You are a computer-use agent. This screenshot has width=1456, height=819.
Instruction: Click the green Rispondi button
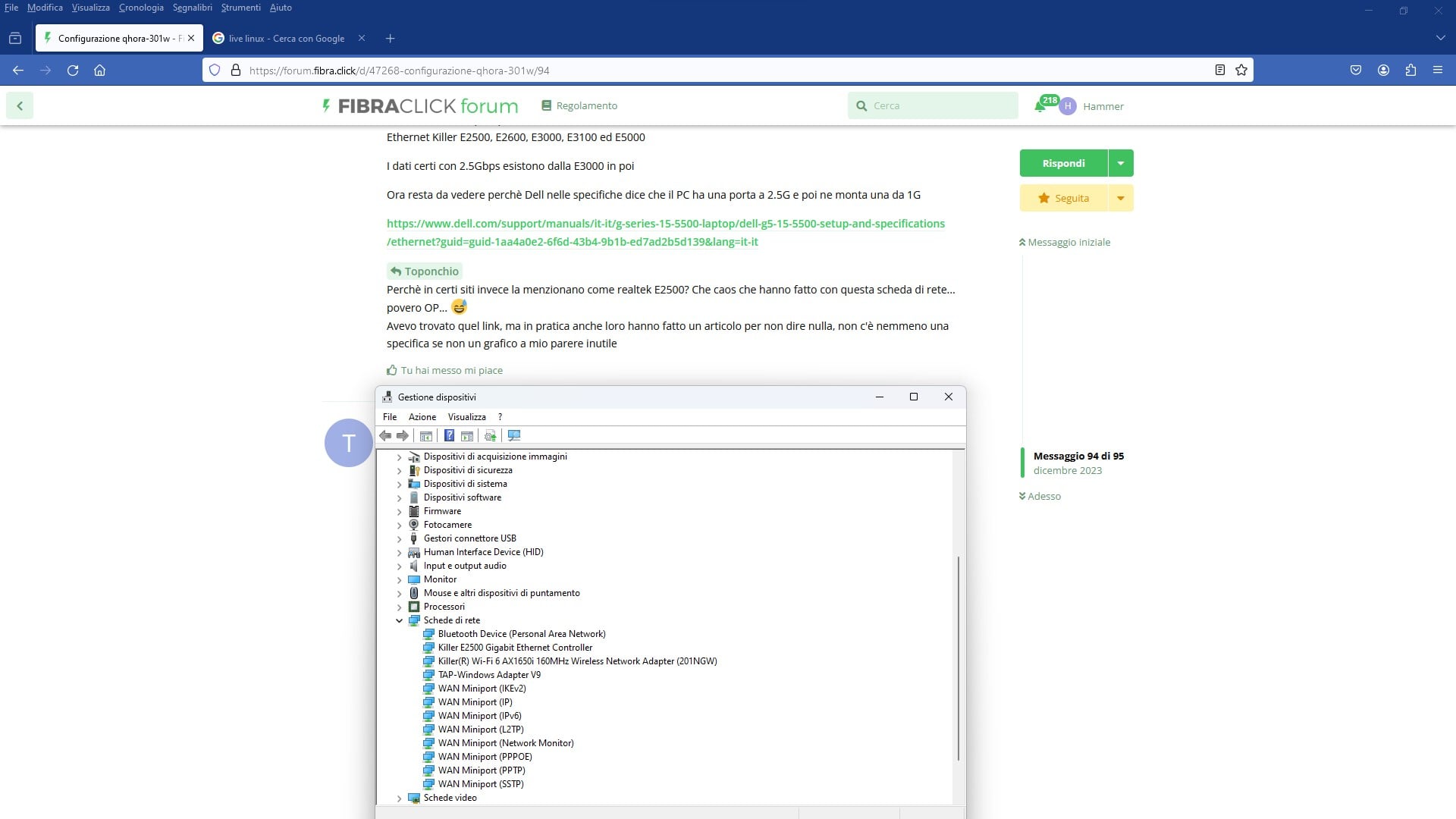click(x=1063, y=163)
